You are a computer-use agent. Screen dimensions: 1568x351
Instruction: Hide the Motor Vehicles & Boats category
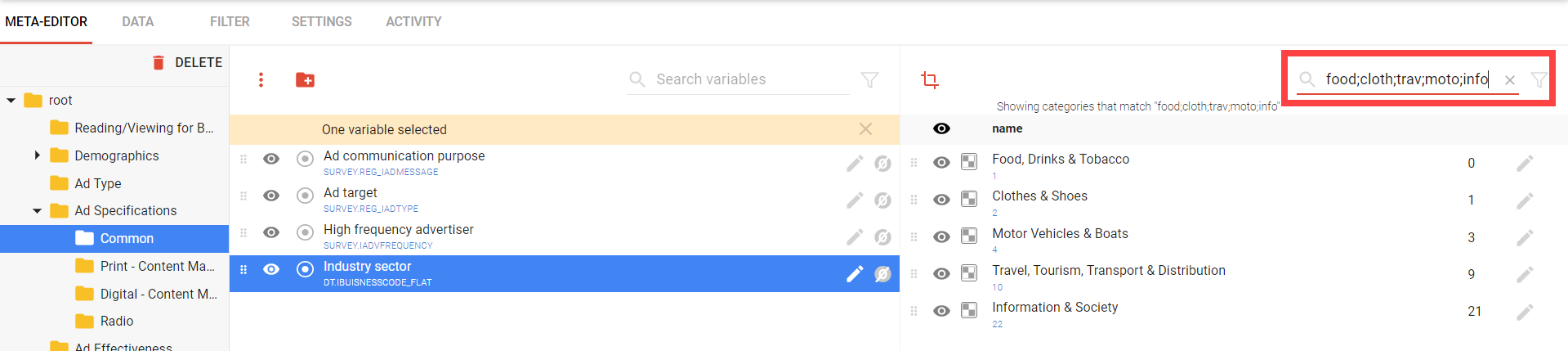(941, 236)
